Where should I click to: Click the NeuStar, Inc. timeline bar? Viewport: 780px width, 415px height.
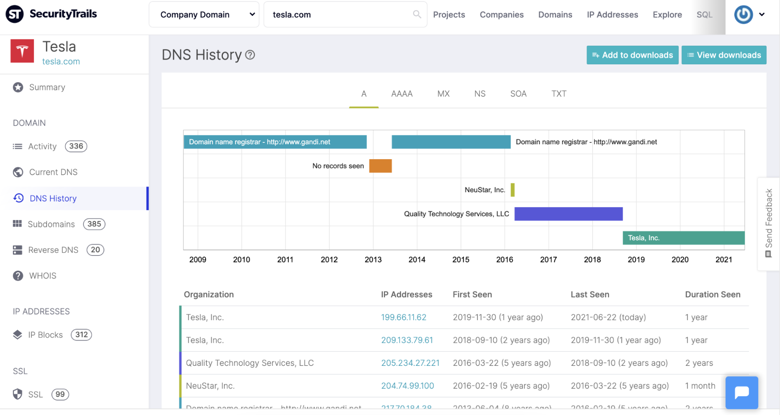512,190
